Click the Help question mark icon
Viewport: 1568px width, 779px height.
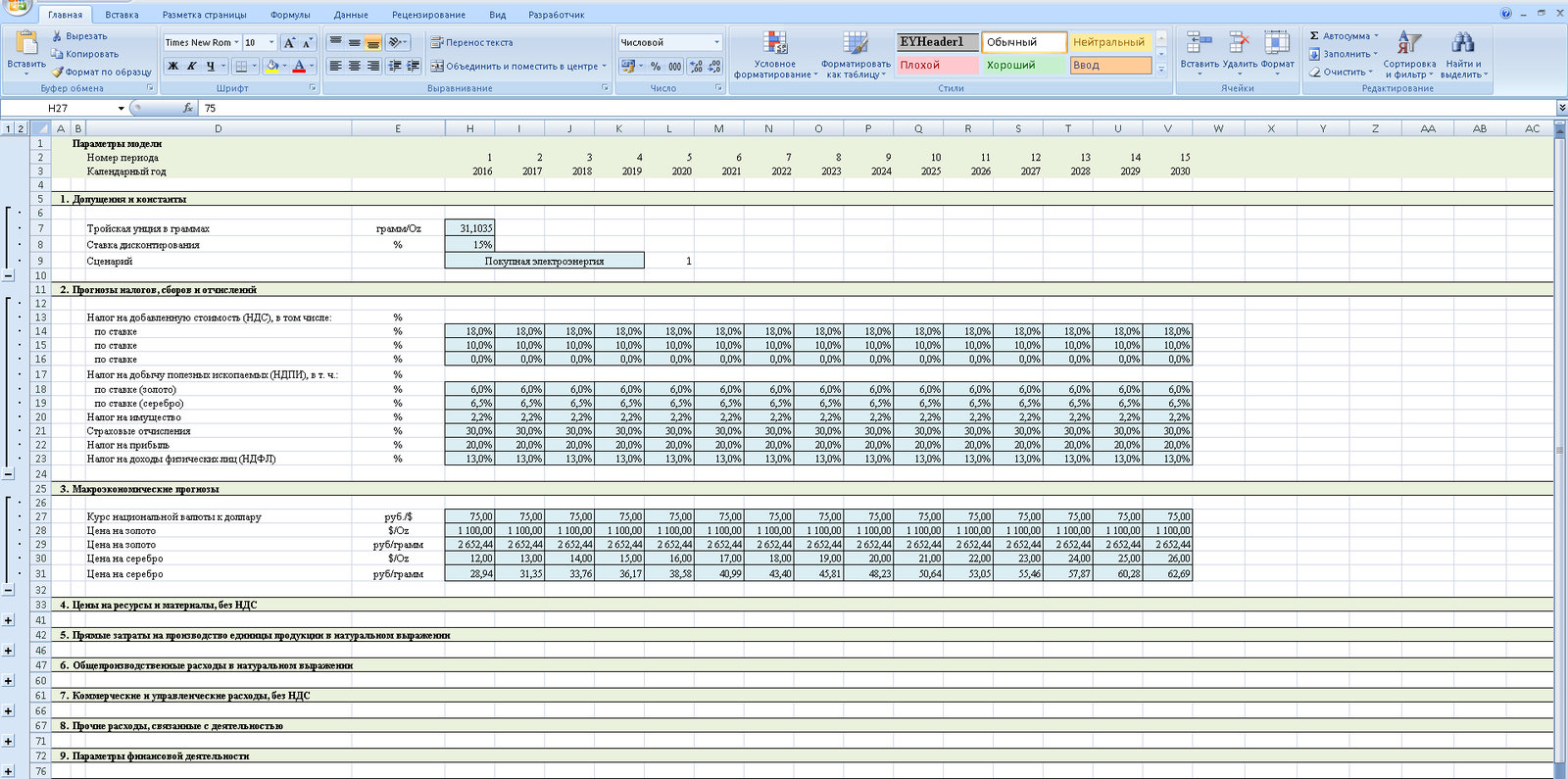tap(1506, 14)
